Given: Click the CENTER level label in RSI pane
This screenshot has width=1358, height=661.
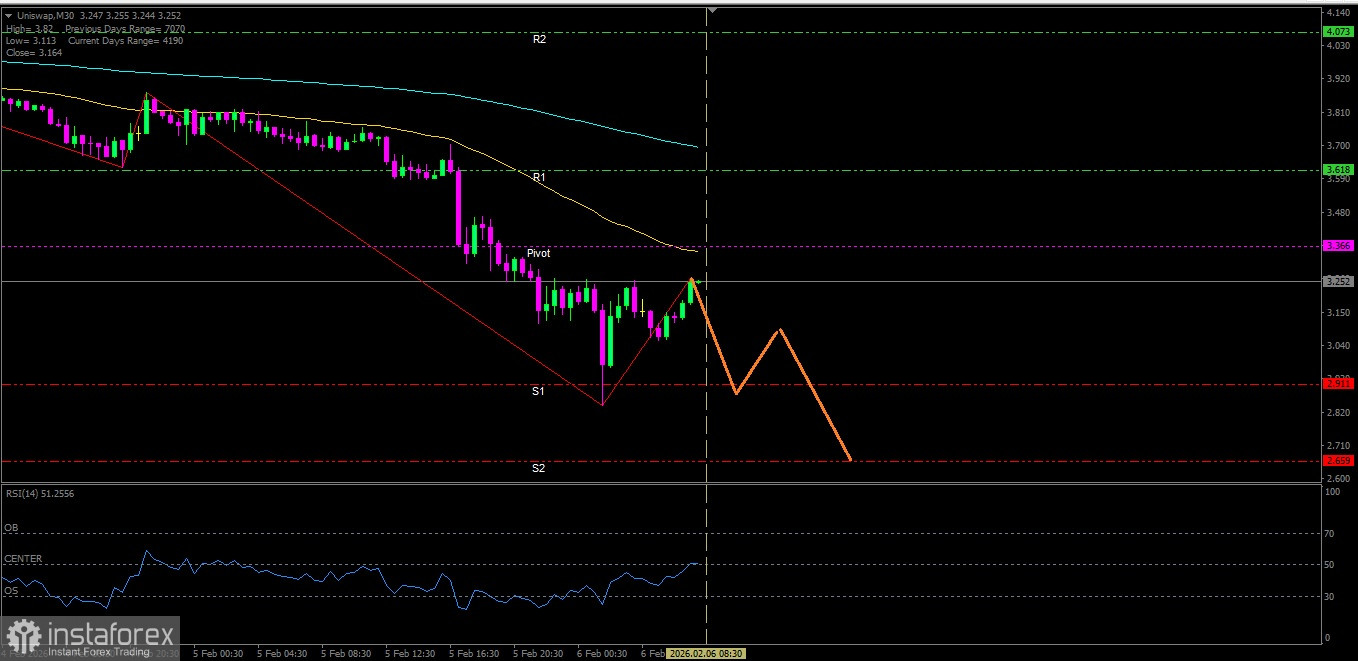Looking at the screenshot, I should tap(23, 559).
